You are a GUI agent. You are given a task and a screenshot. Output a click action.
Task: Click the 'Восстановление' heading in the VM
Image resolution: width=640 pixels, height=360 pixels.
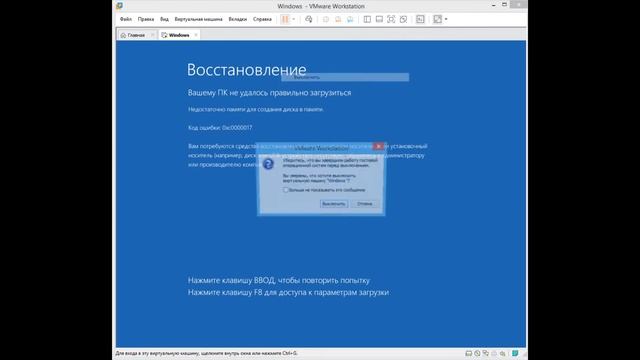247,70
